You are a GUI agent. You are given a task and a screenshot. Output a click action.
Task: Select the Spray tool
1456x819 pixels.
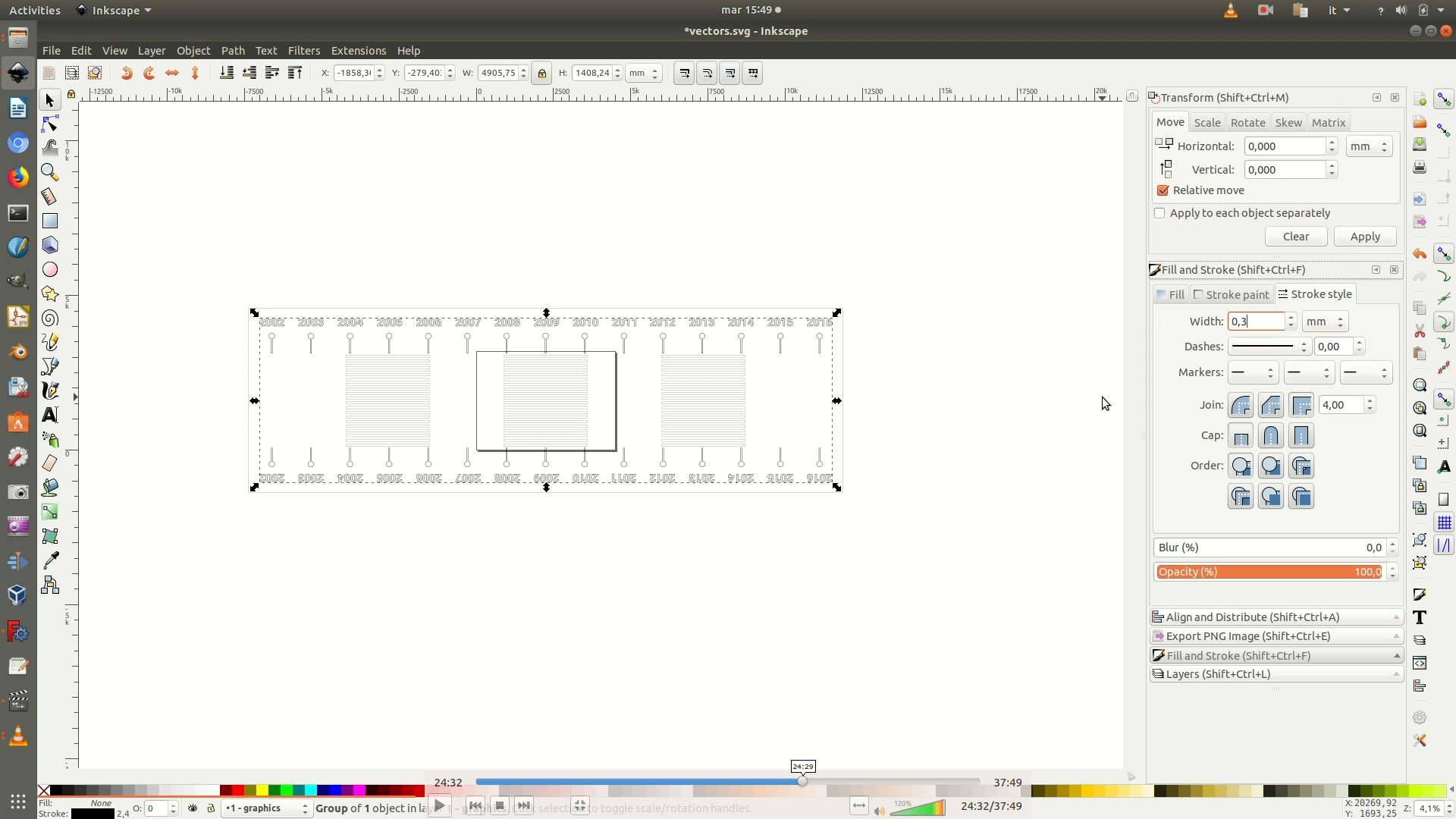[50, 439]
